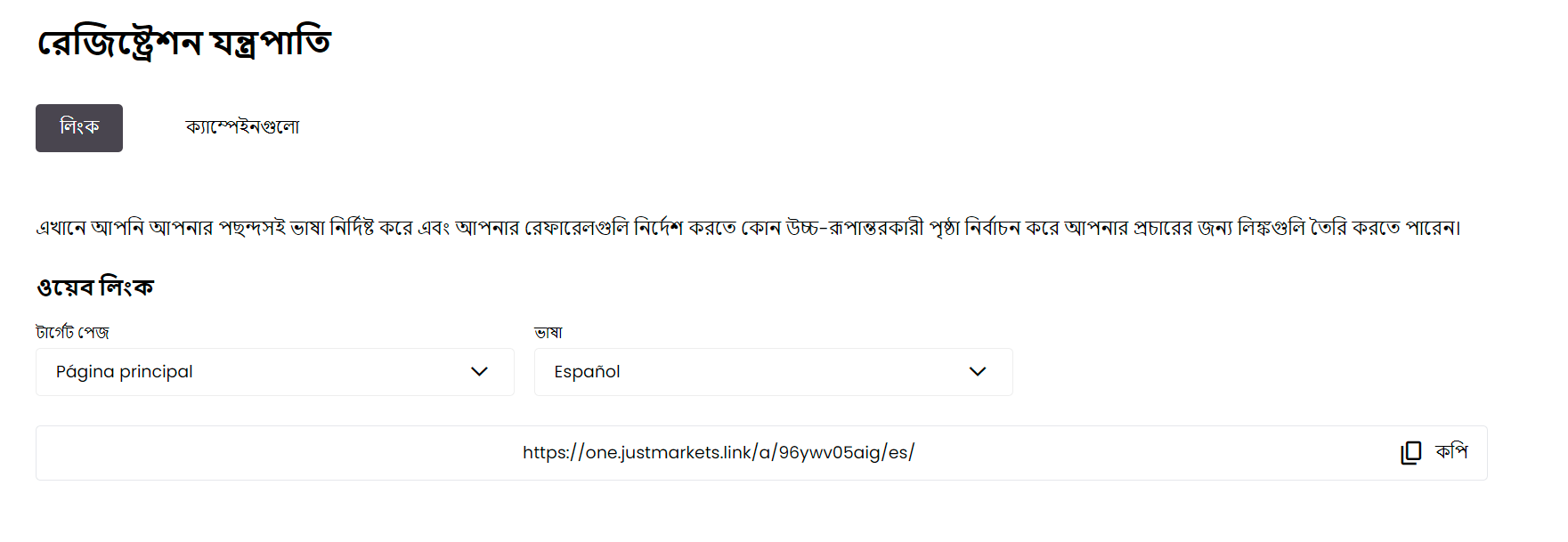Click the copy icon beside the referral URL
The width and height of the screenshot is (1568, 542).
click(x=1410, y=453)
